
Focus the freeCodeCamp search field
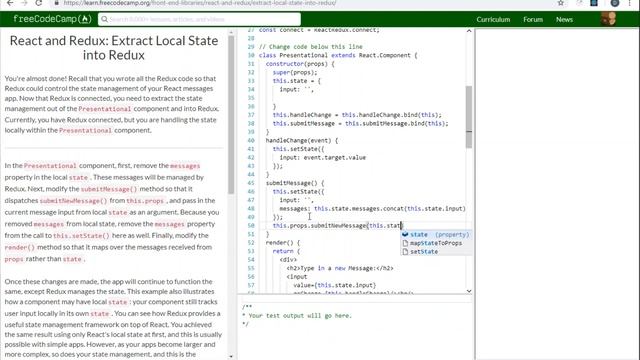coord(199,19)
